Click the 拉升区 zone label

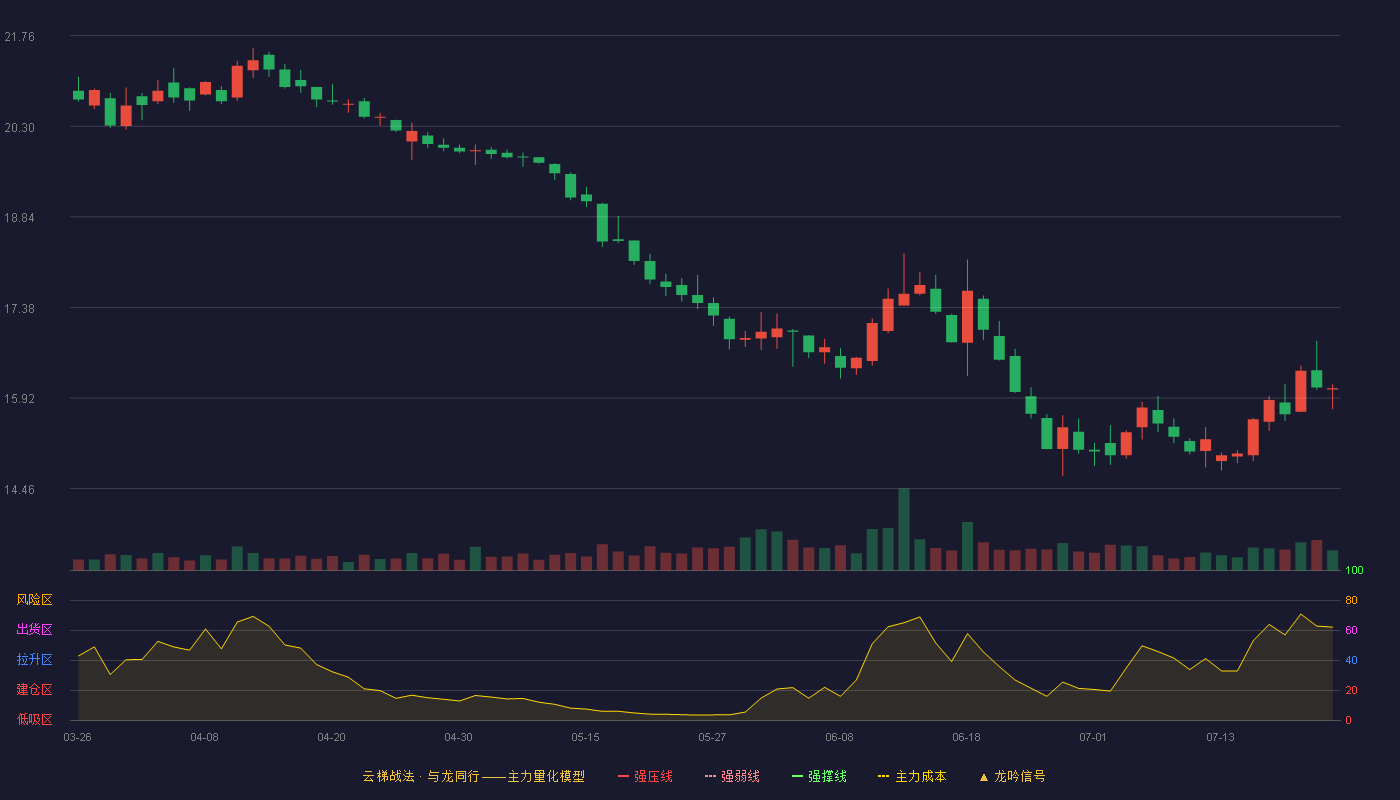tap(34, 660)
